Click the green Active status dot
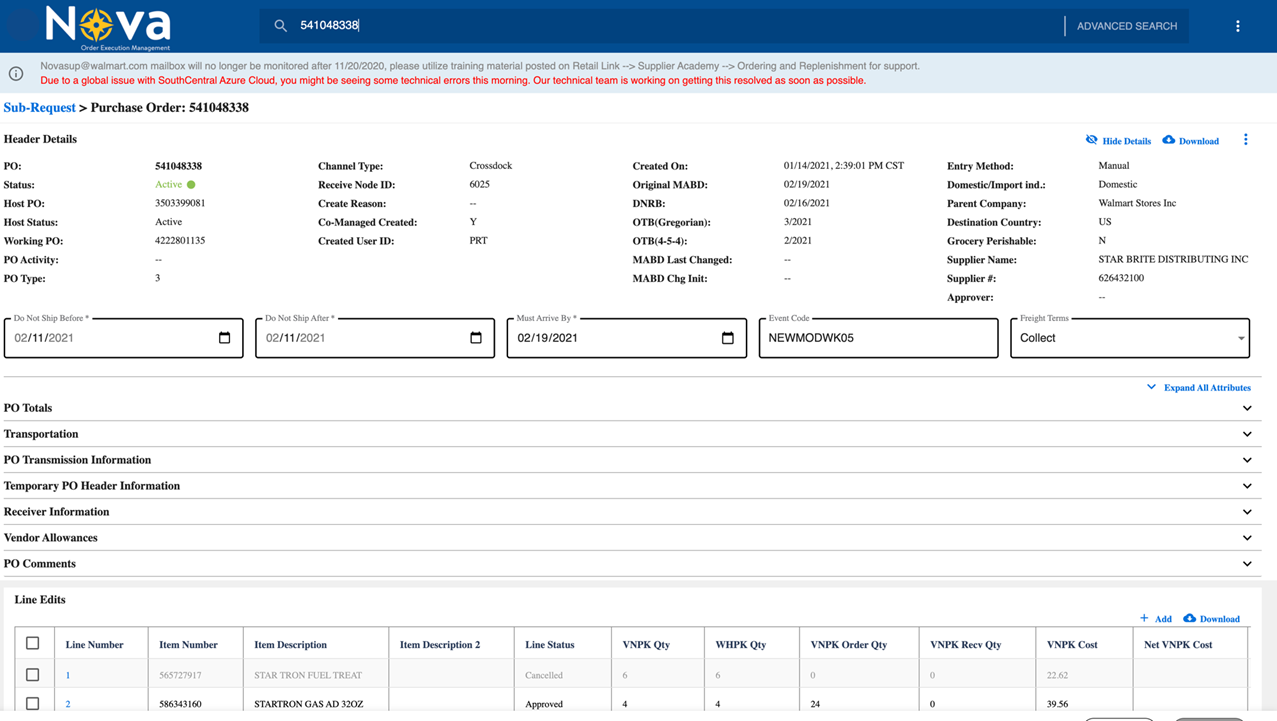 coord(191,185)
